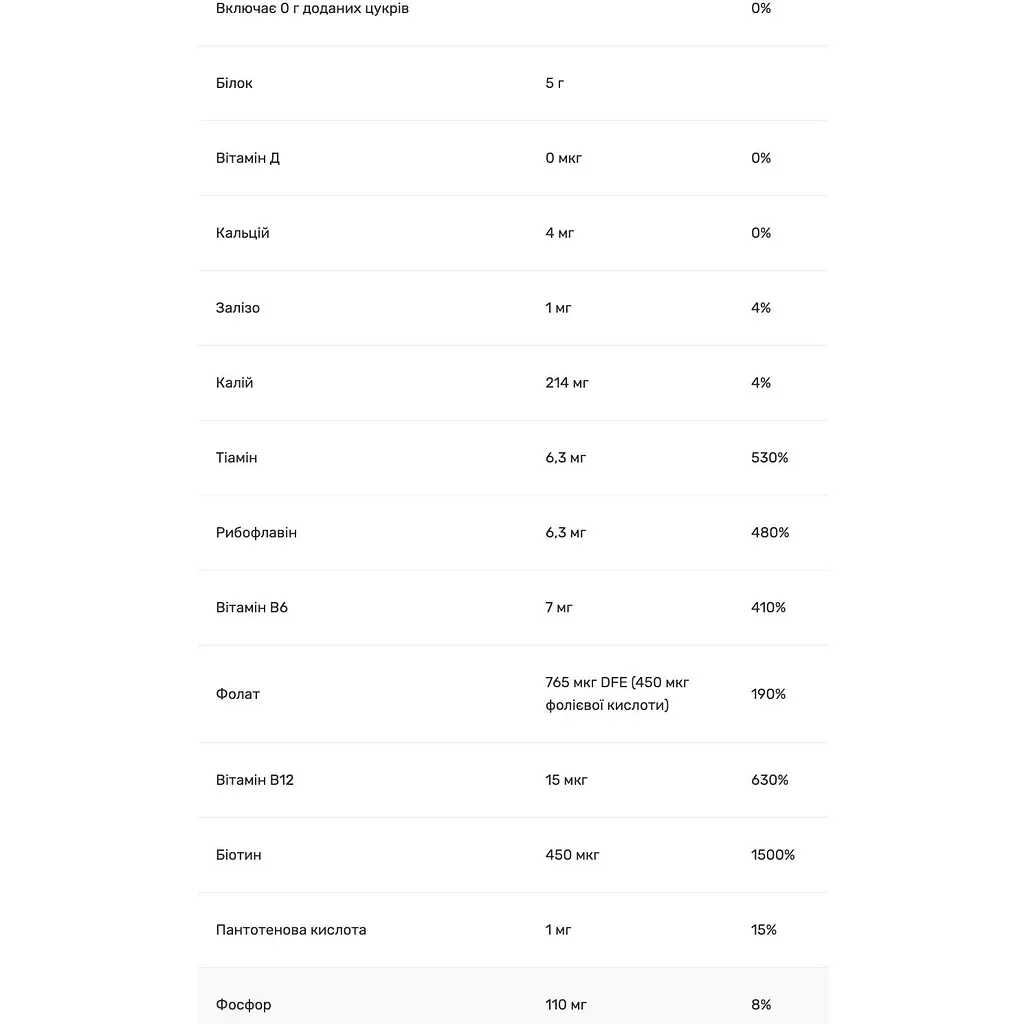Screen dimensions: 1024x1024
Task: Click the Калій 214 мг amount
Action: tap(567, 383)
